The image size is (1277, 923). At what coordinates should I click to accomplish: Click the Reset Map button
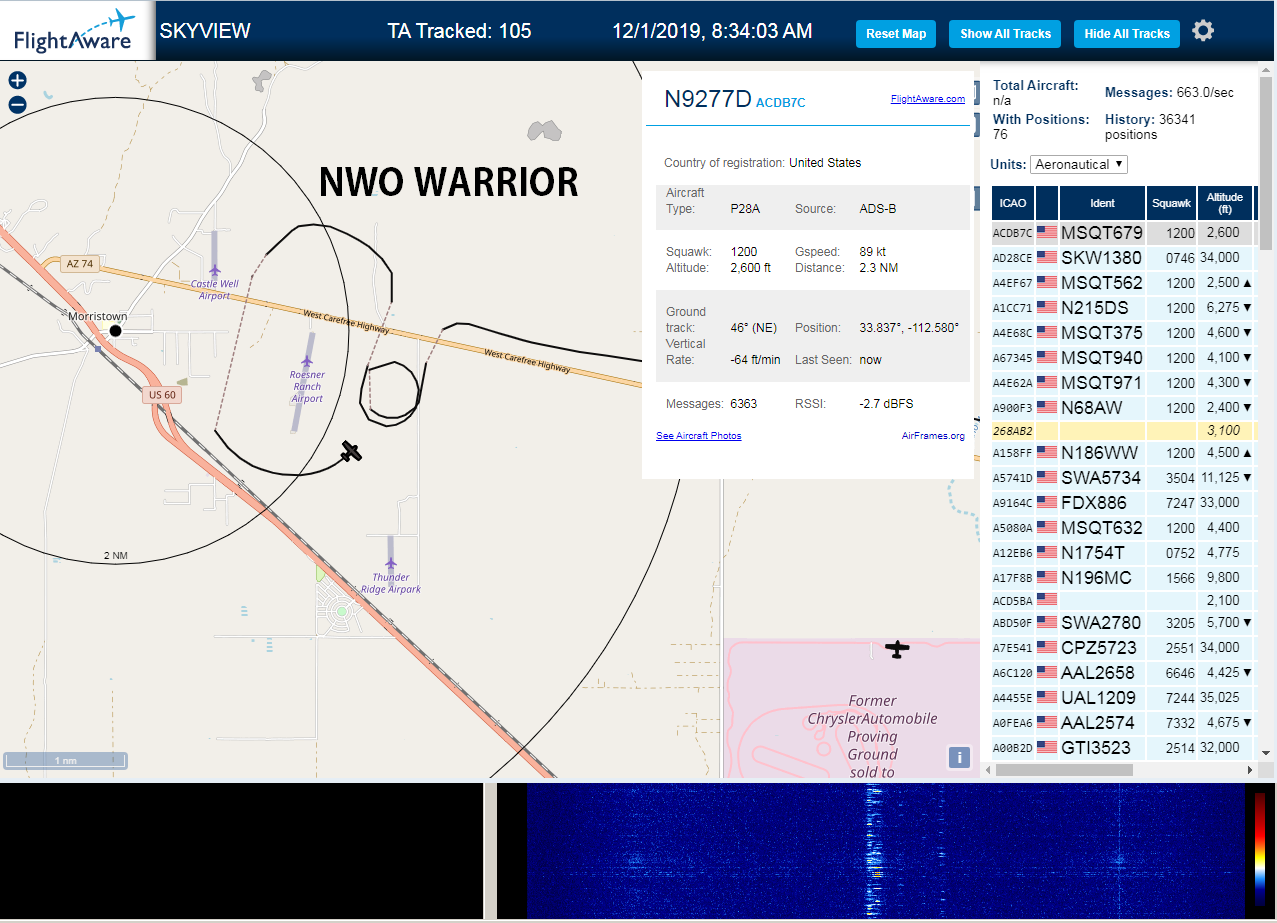(896, 34)
